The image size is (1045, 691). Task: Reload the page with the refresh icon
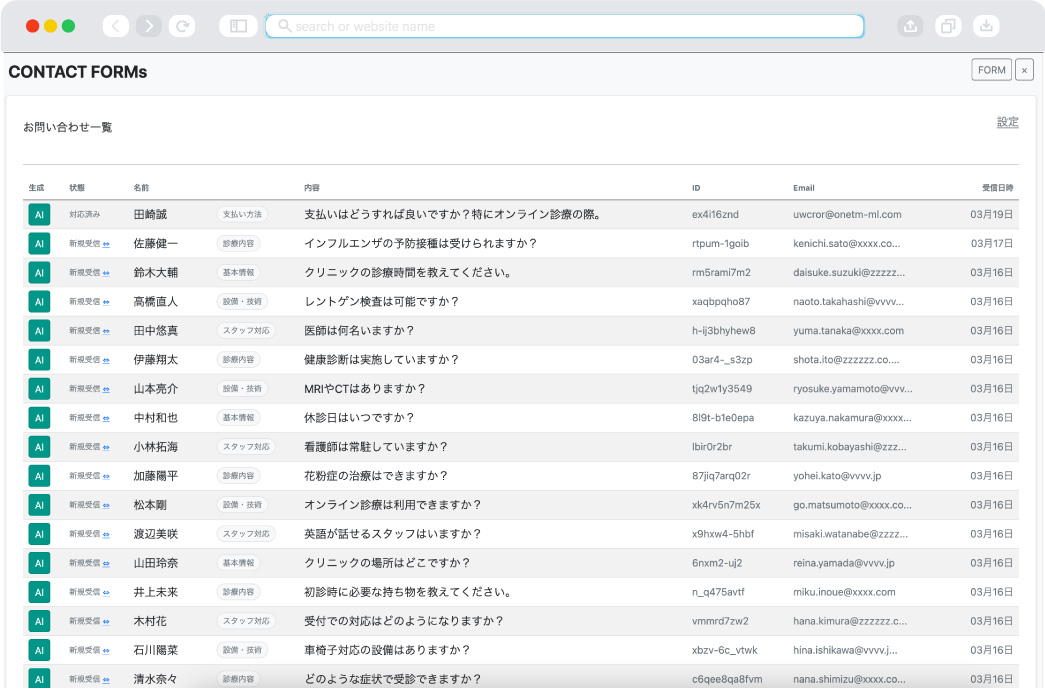click(x=182, y=27)
